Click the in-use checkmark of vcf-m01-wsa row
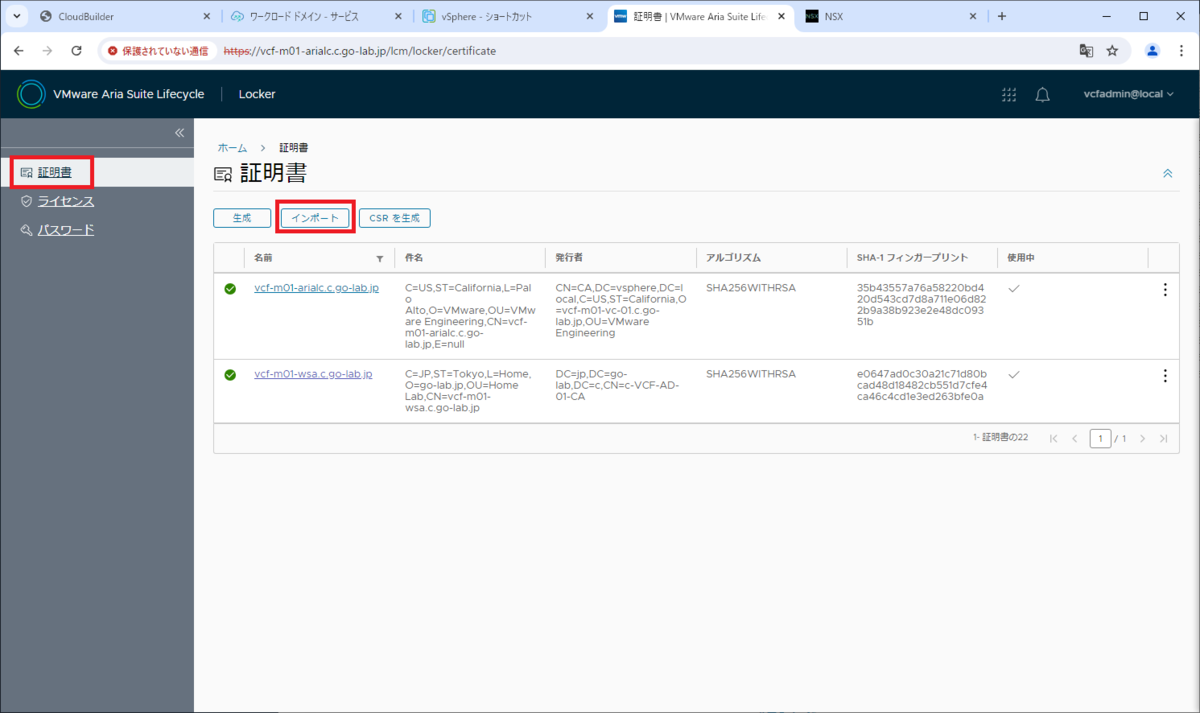Image resolution: width=1200 pixels, height=713 pixels. tap(1014, 374)
